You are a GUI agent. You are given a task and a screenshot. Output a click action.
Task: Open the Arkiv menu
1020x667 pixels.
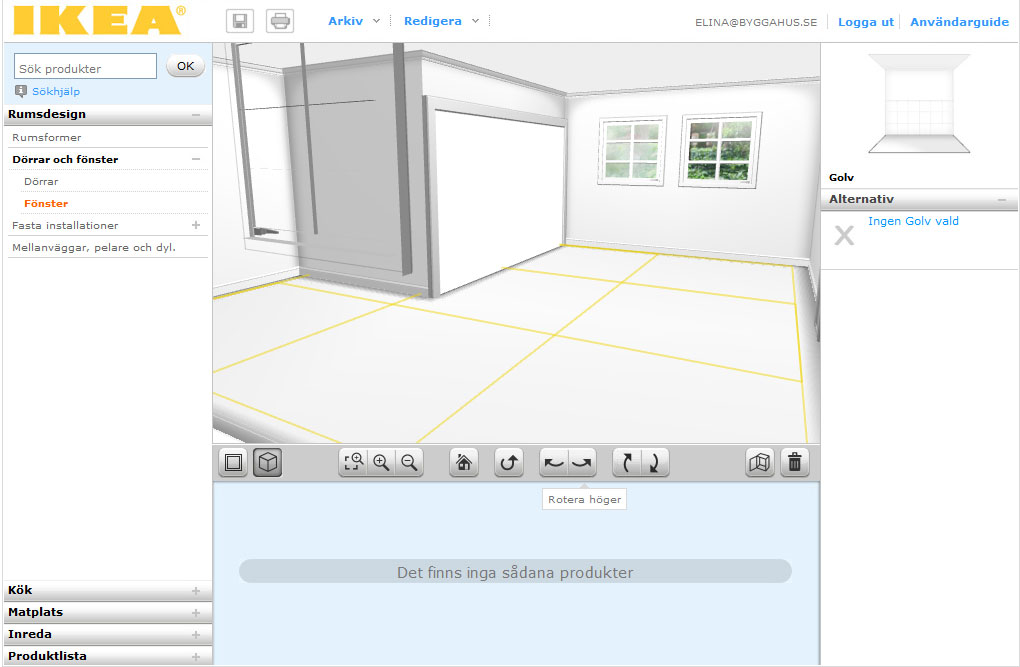354,21
